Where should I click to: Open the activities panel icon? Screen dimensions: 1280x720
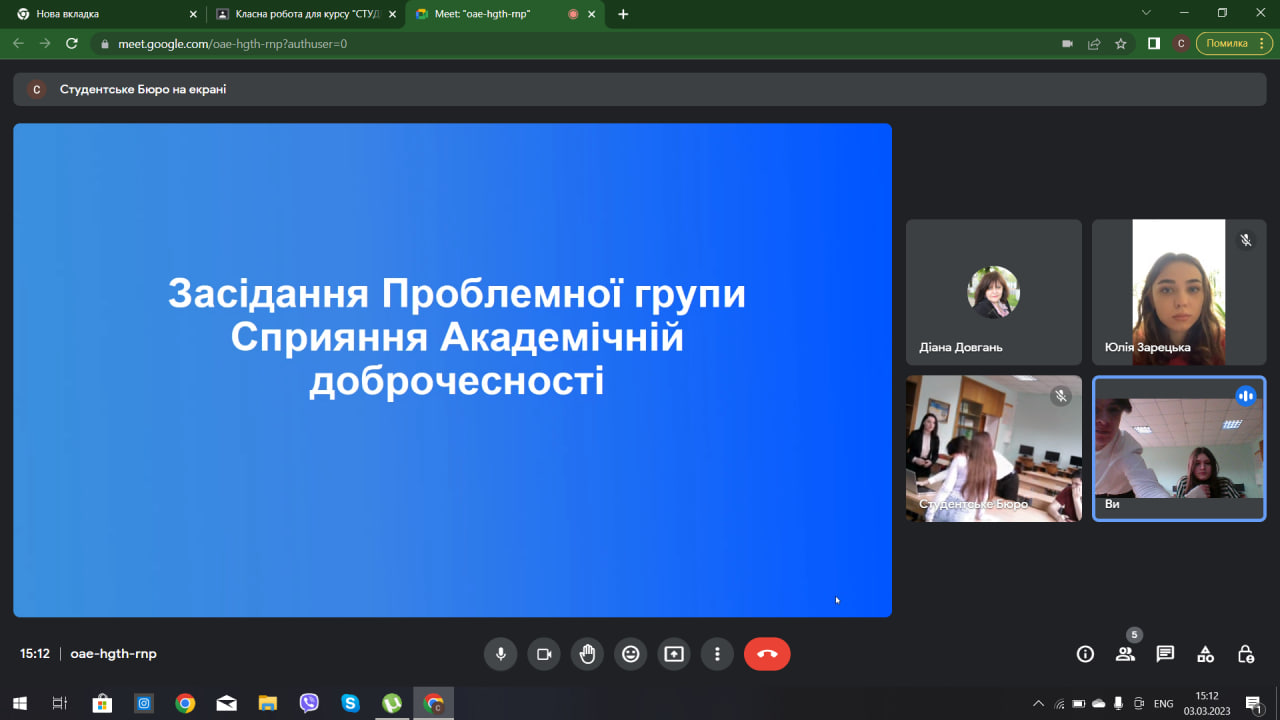click(1205, 654)
